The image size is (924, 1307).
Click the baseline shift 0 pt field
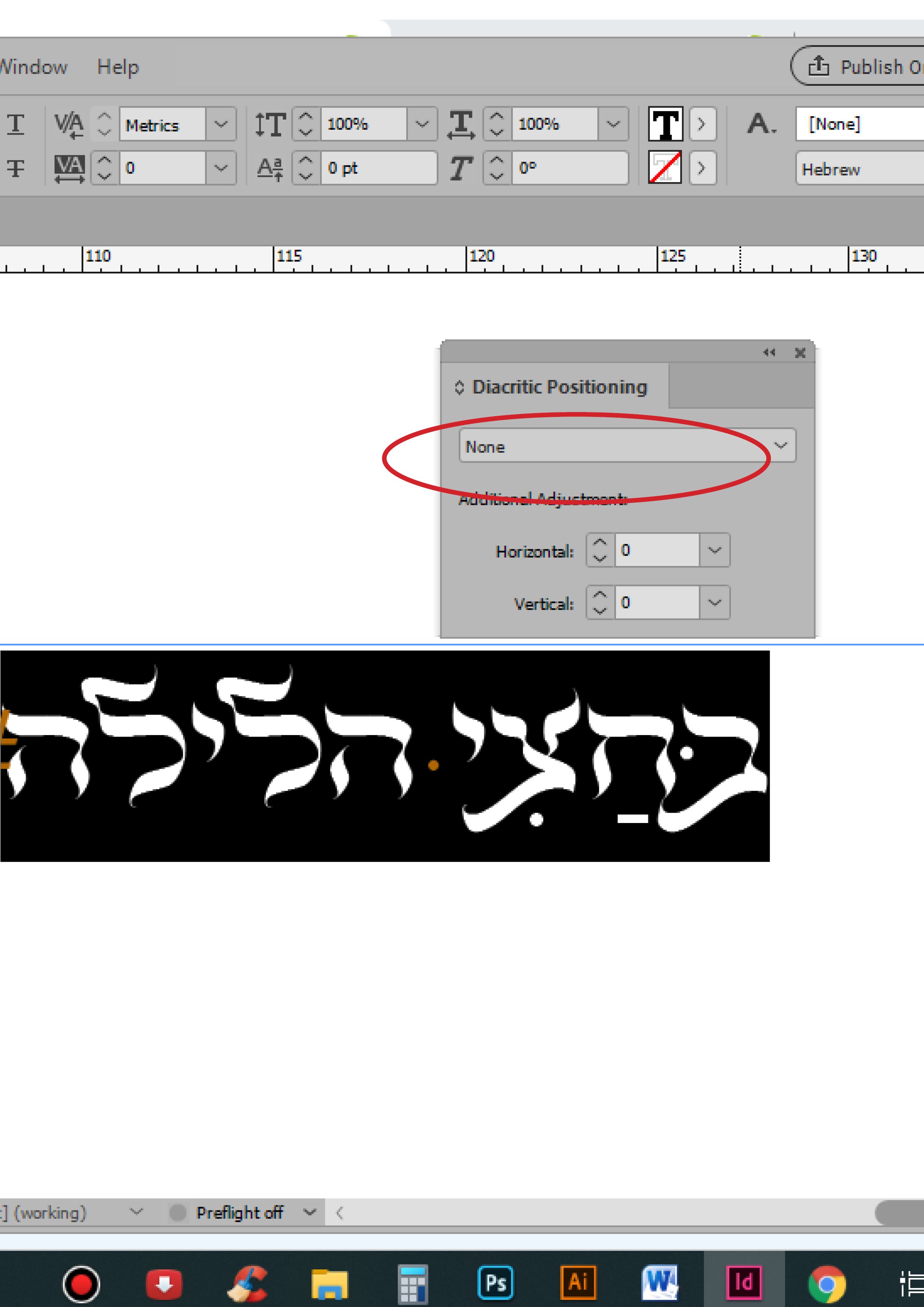point(378,168)
